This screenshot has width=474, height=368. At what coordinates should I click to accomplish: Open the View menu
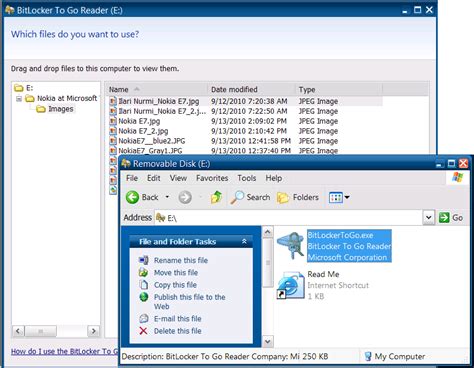(178, 178)
